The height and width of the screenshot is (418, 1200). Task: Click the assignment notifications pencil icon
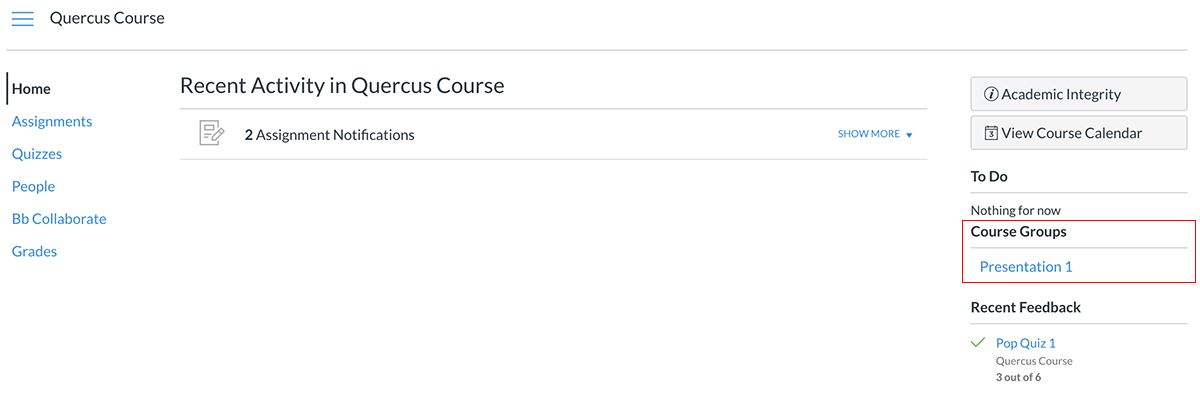[211, 134]
